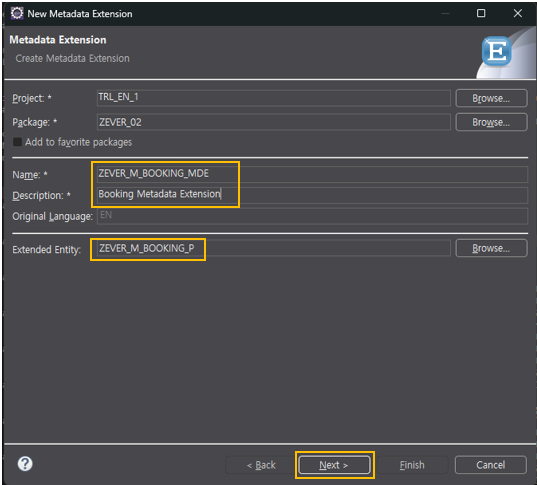The width and height of the screenshot is (537, 485).
Task: Enable Add to favorite packages checkbox
Action: tap(17, 142)
